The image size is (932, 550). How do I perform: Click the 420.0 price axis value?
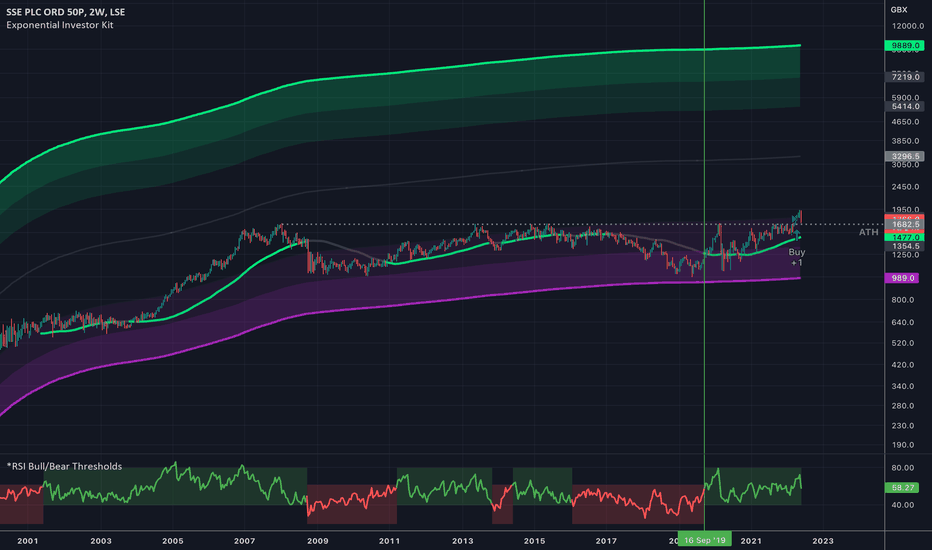pyautogui.click(x=902, y=365)
